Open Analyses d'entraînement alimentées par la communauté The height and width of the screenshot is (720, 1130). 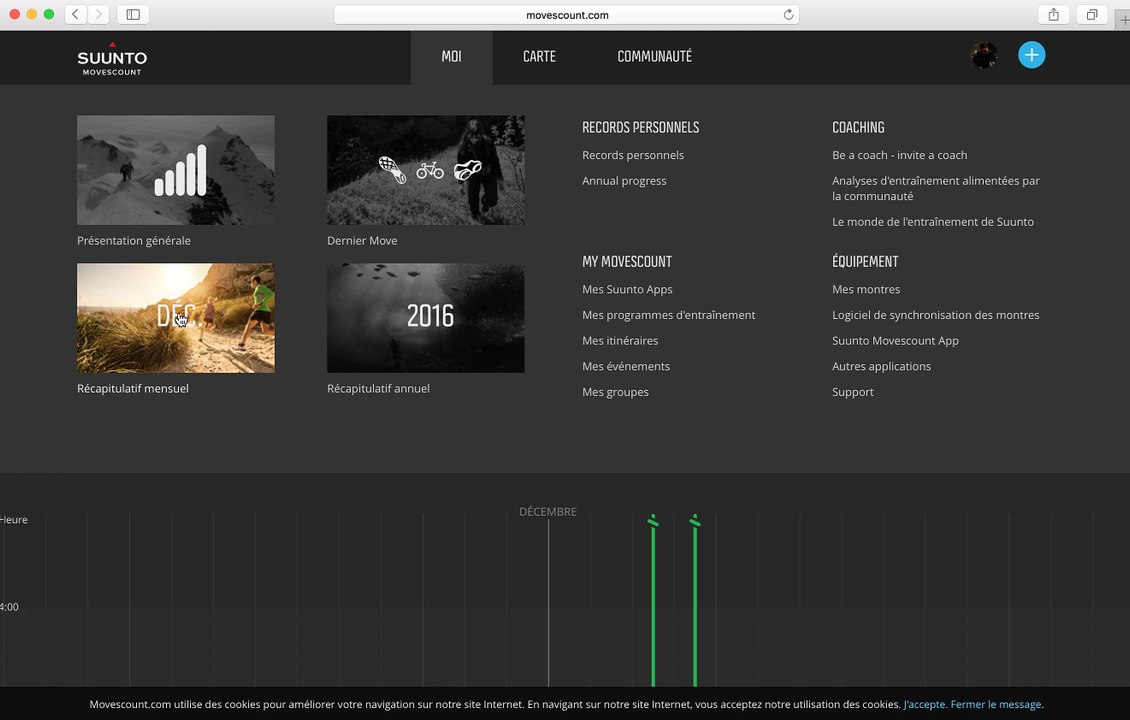point(936,188)
